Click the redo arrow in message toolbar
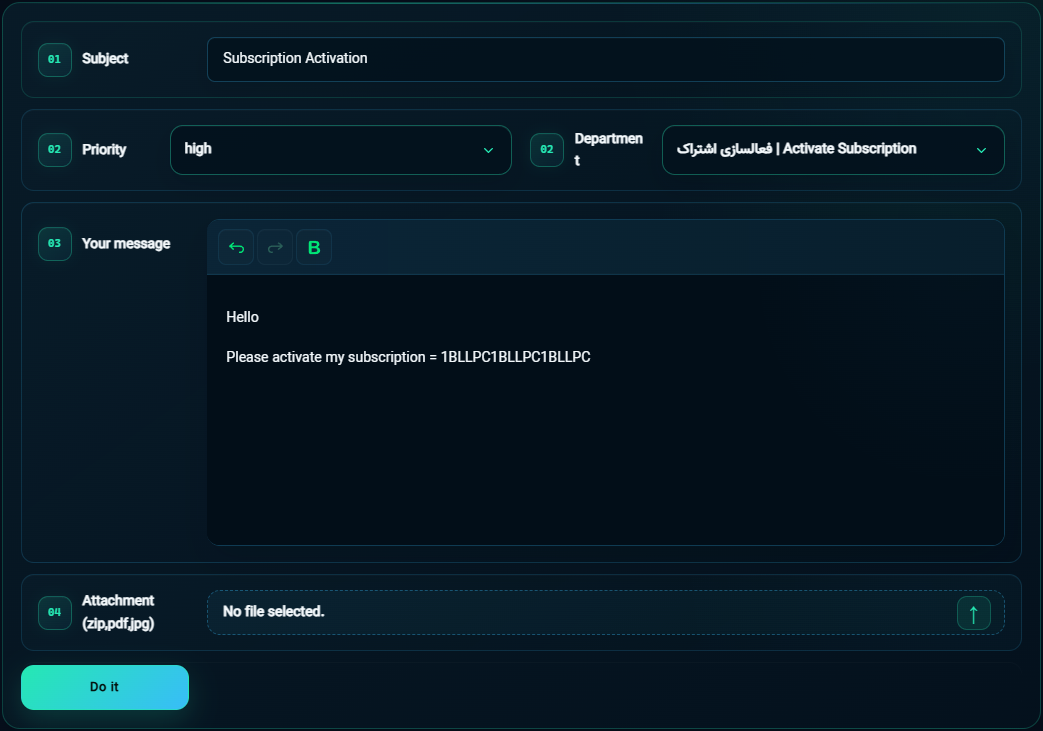 [275, 247]
